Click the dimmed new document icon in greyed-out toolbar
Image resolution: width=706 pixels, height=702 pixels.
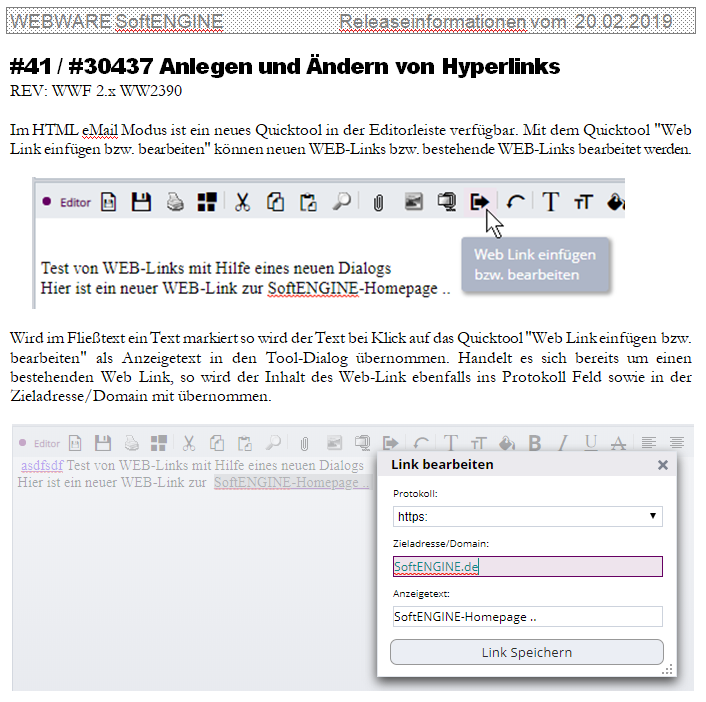[75, 443]
